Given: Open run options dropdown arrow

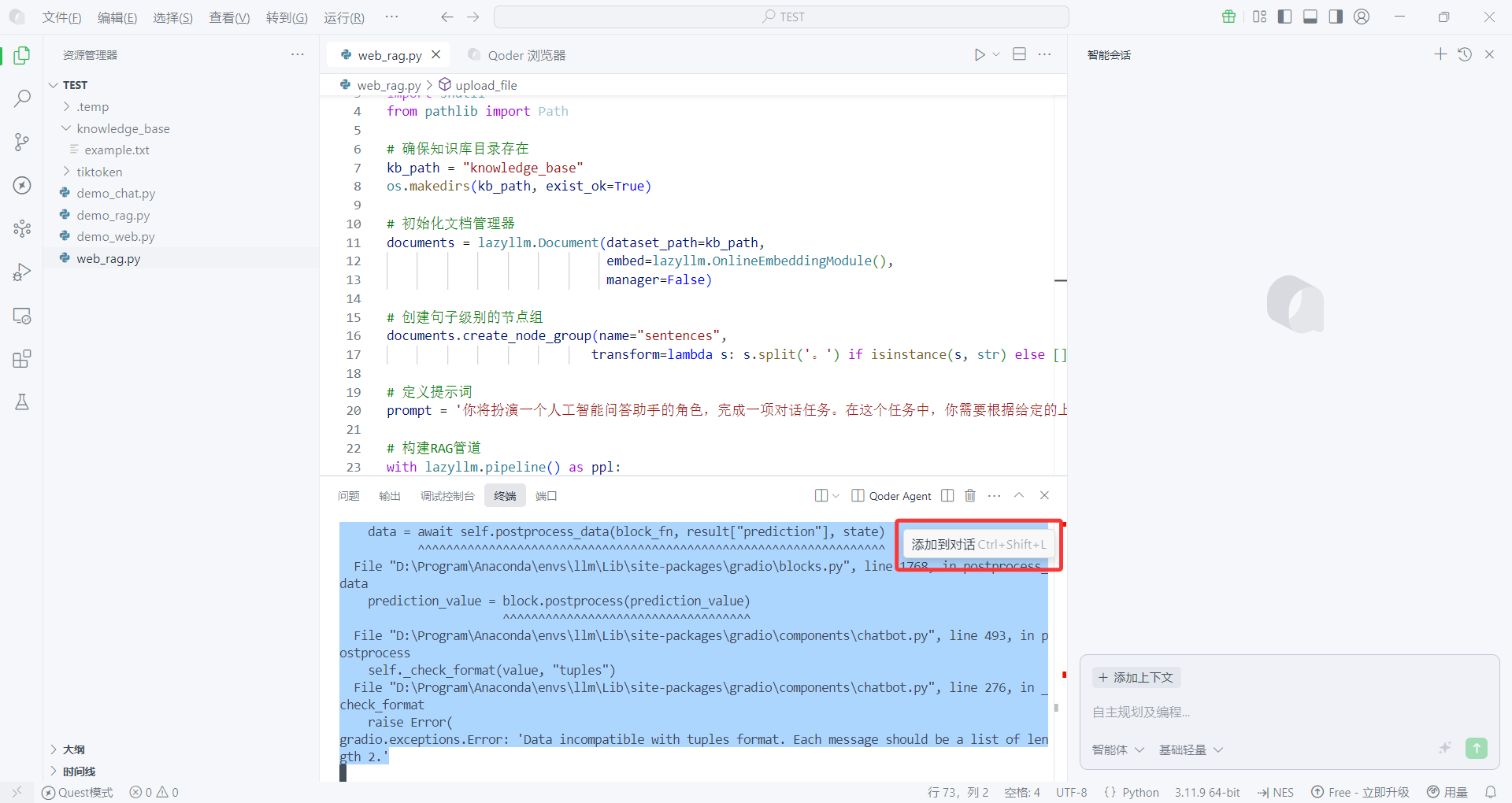Looking at the screenshot, I should (996, 54).
